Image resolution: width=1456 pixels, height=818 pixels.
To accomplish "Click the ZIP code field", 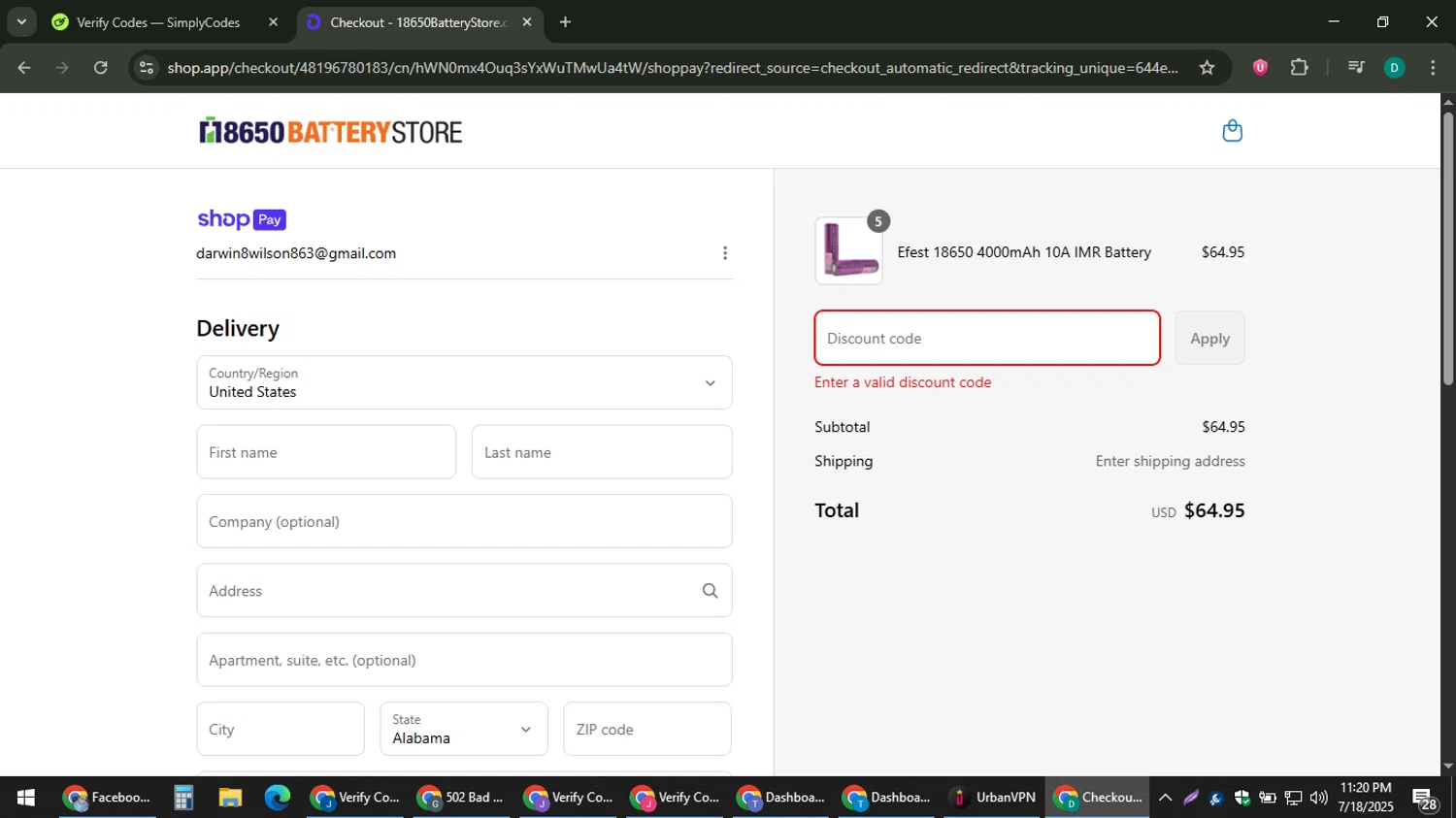I will 647,729.
